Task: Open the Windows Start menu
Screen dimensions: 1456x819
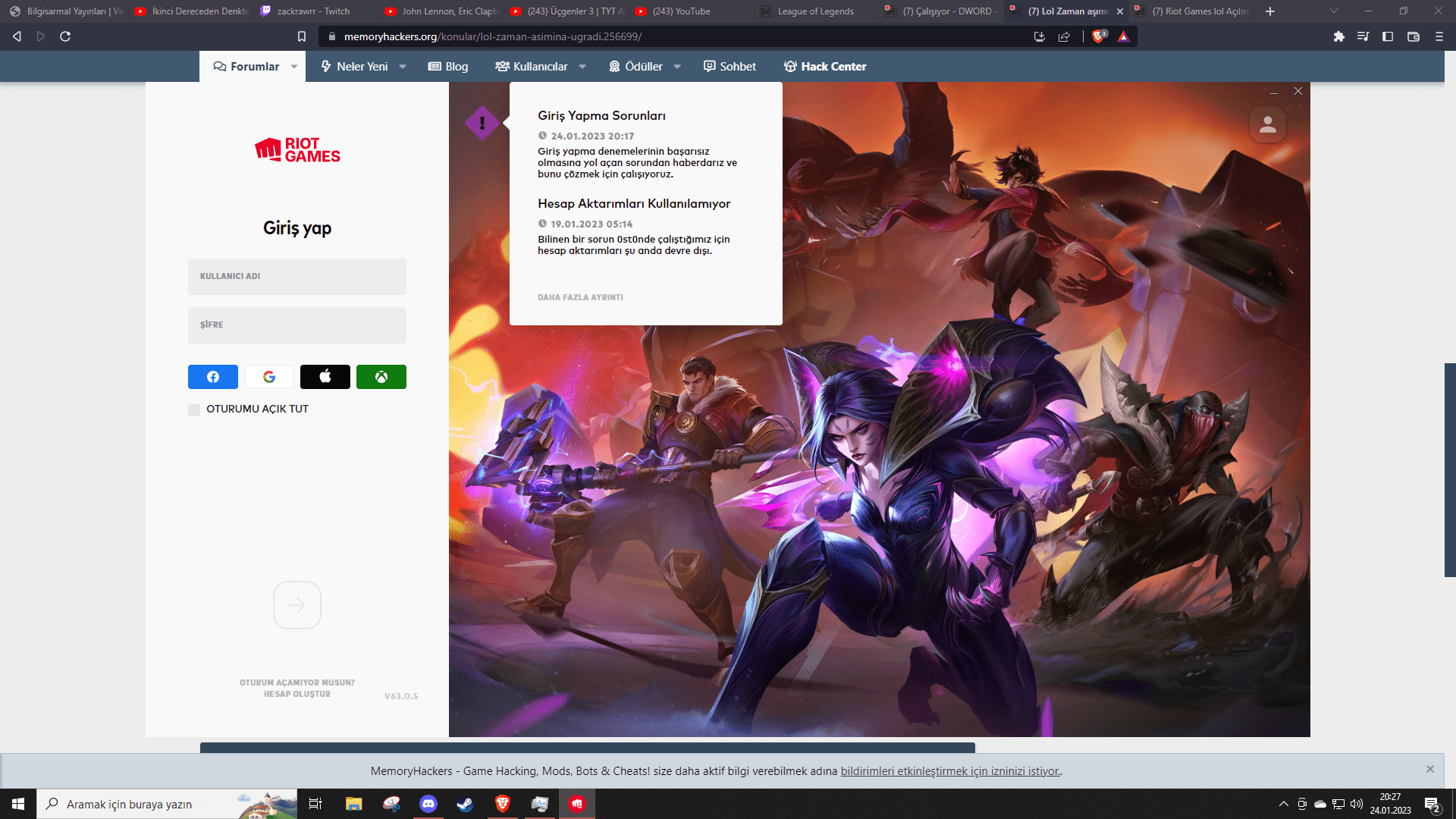Action: [x=18, y=804]
